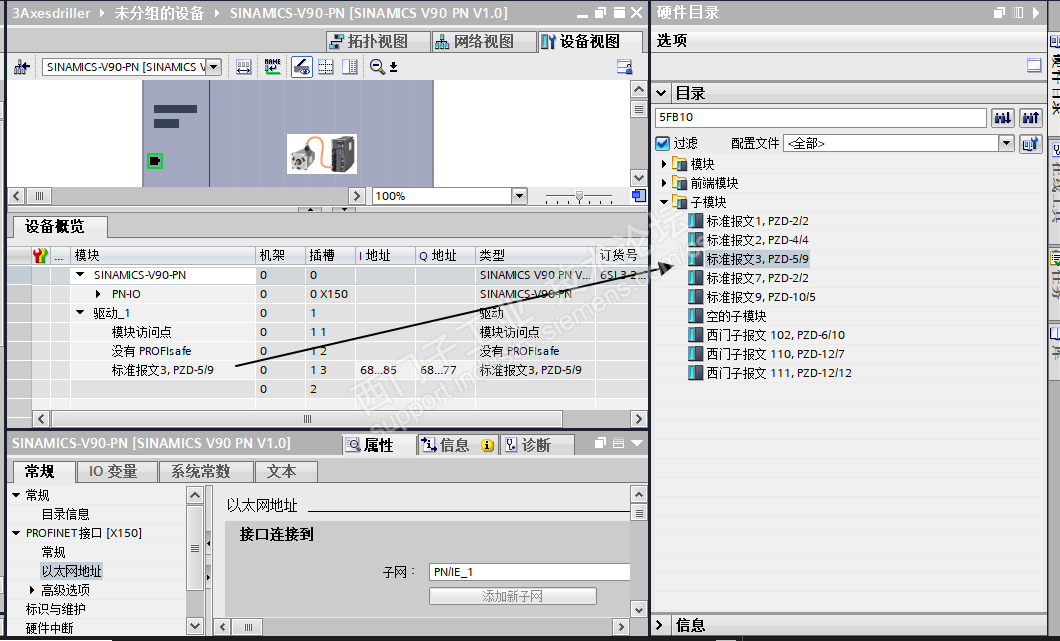The width and height of the screenshot is (1060, 641).
Task: Collapse 驱动_1 row in device overview
Action: [80, 313]
